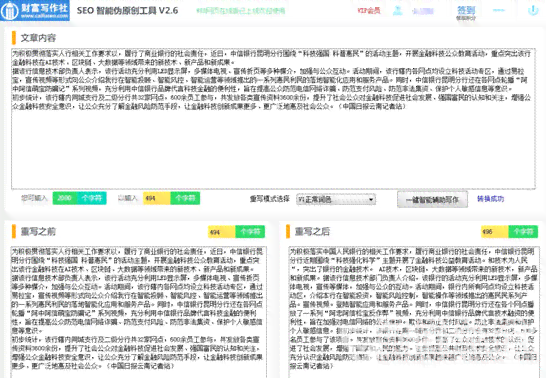Click the blurred username next to avatar
Screen dimensions: 546x378
422,11
